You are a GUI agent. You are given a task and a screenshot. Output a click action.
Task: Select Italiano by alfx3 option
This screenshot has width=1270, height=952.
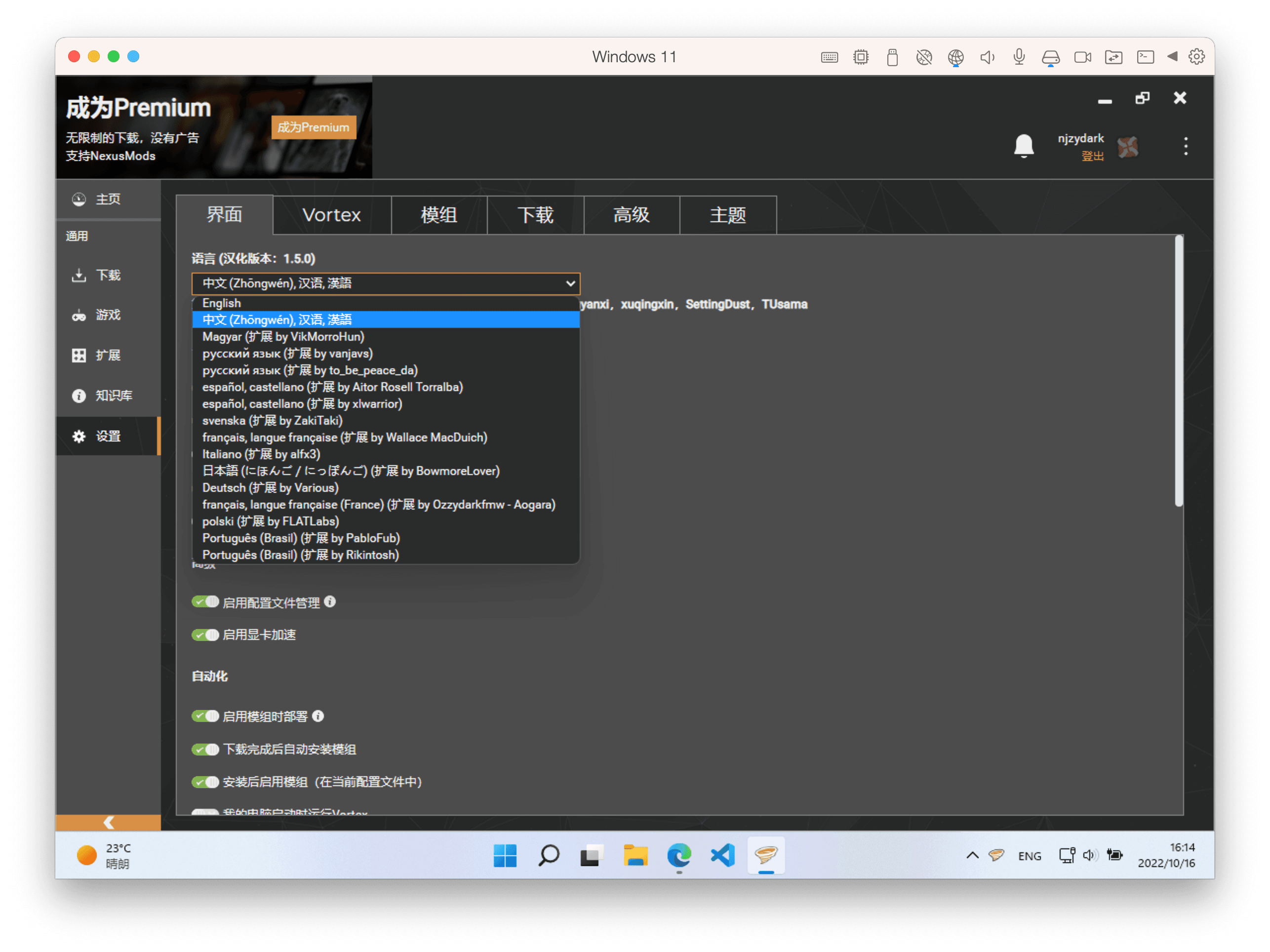click(386, 454)
